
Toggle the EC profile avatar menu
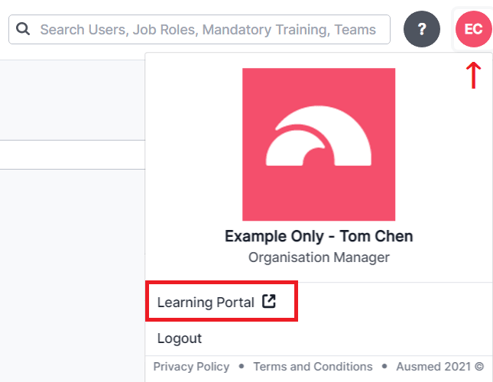coord(473,29)
